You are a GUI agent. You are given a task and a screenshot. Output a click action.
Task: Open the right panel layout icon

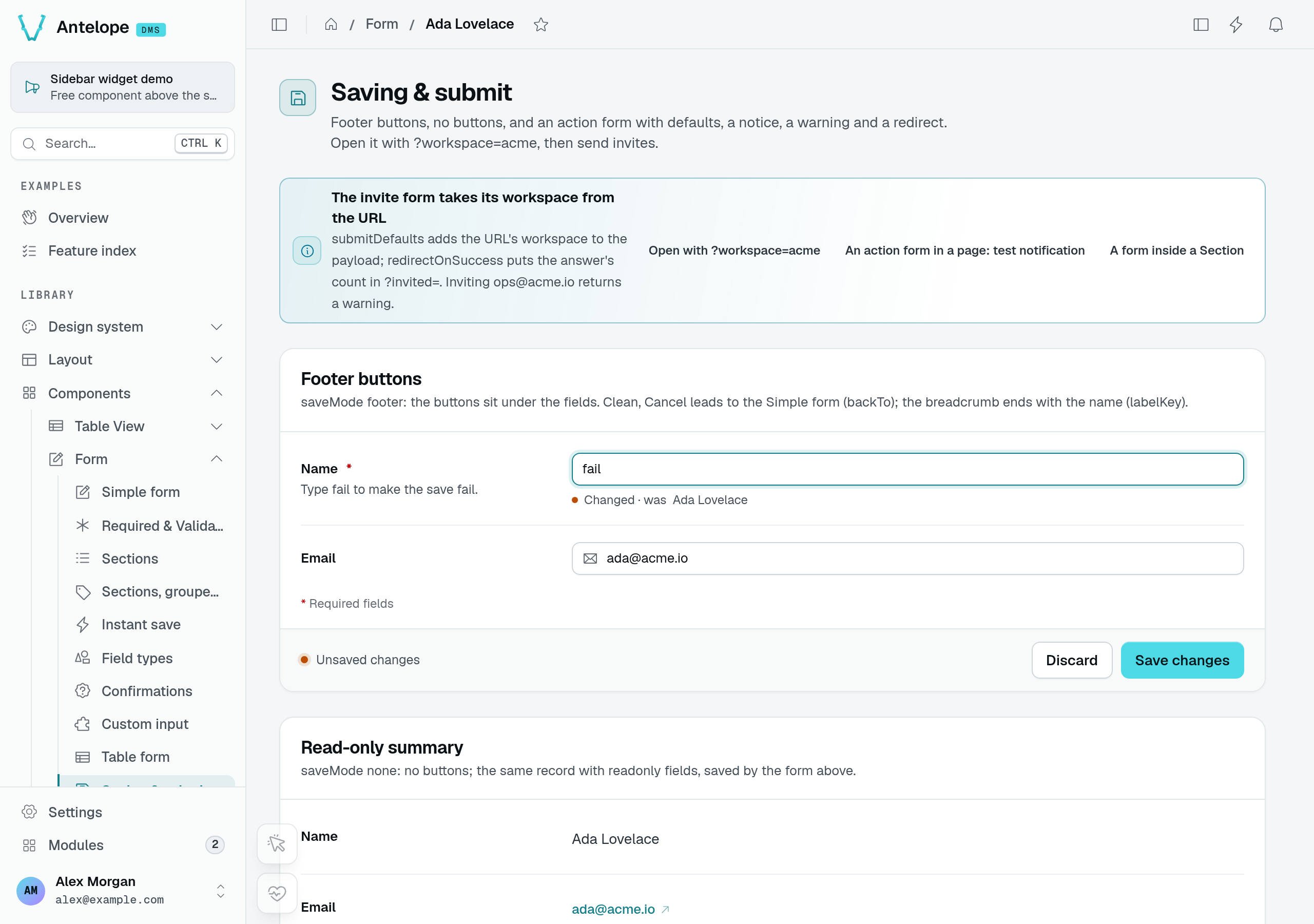pyautogui.click(x=1201, y=25)
